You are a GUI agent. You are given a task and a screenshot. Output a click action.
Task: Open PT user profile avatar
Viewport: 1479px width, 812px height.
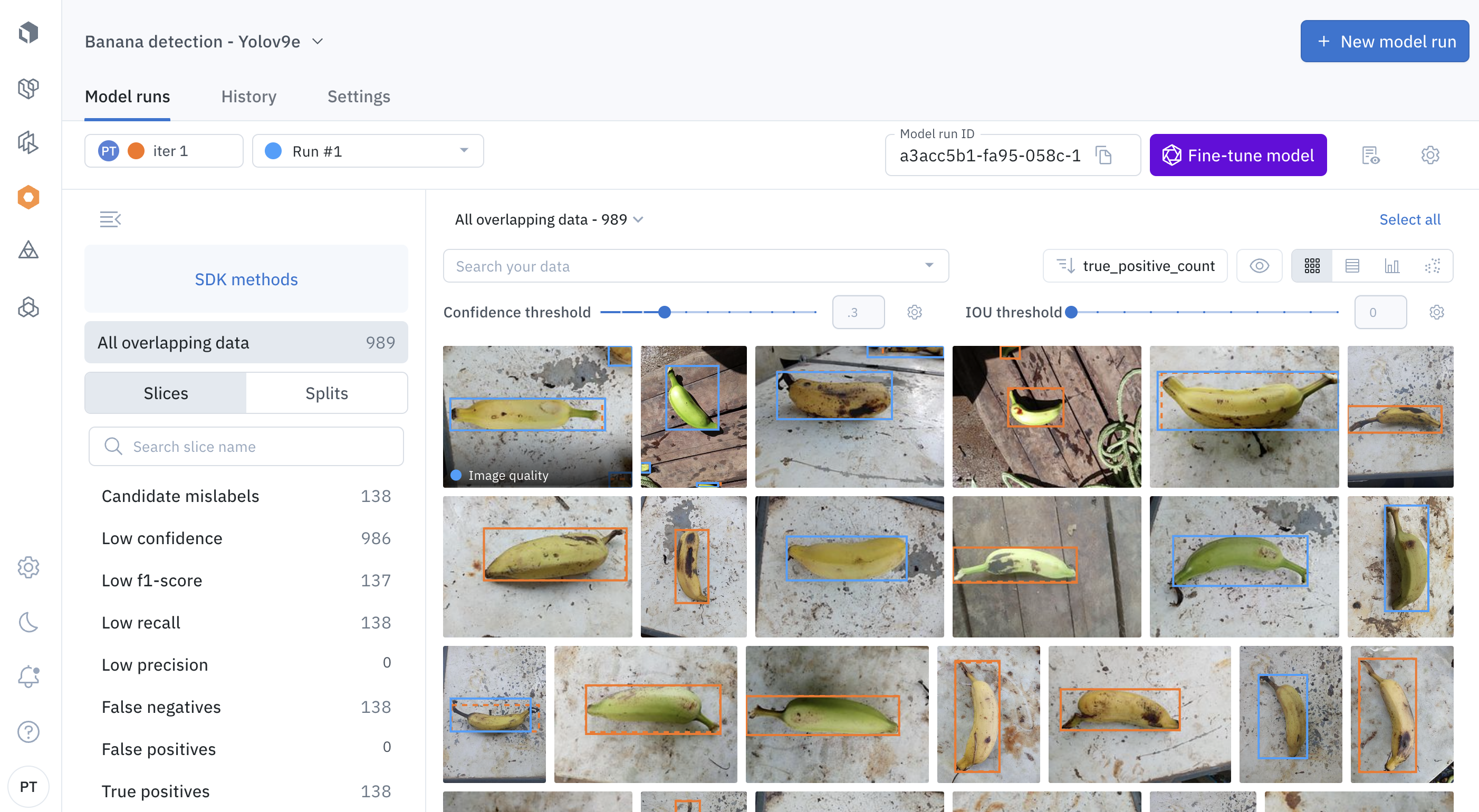tap(28, 786)
